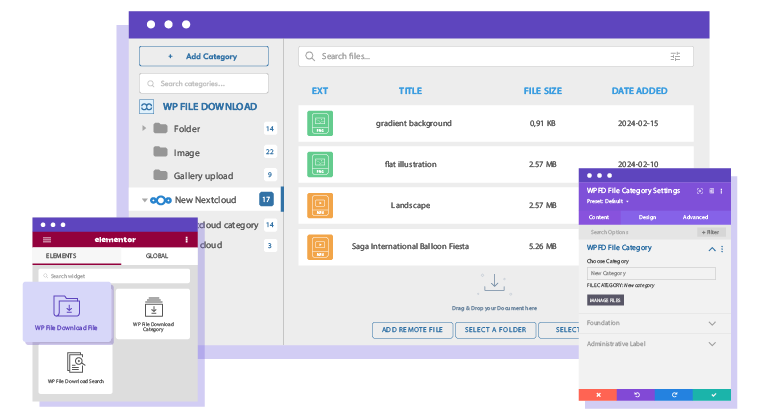
Task: Click the MANAGE FILES button
Action: point(605,300)
